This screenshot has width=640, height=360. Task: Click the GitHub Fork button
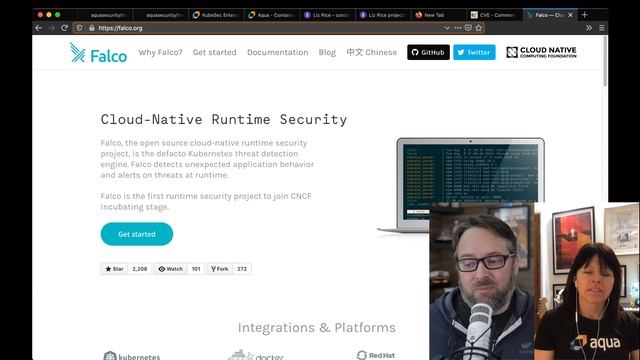click(x=220, y=269)
